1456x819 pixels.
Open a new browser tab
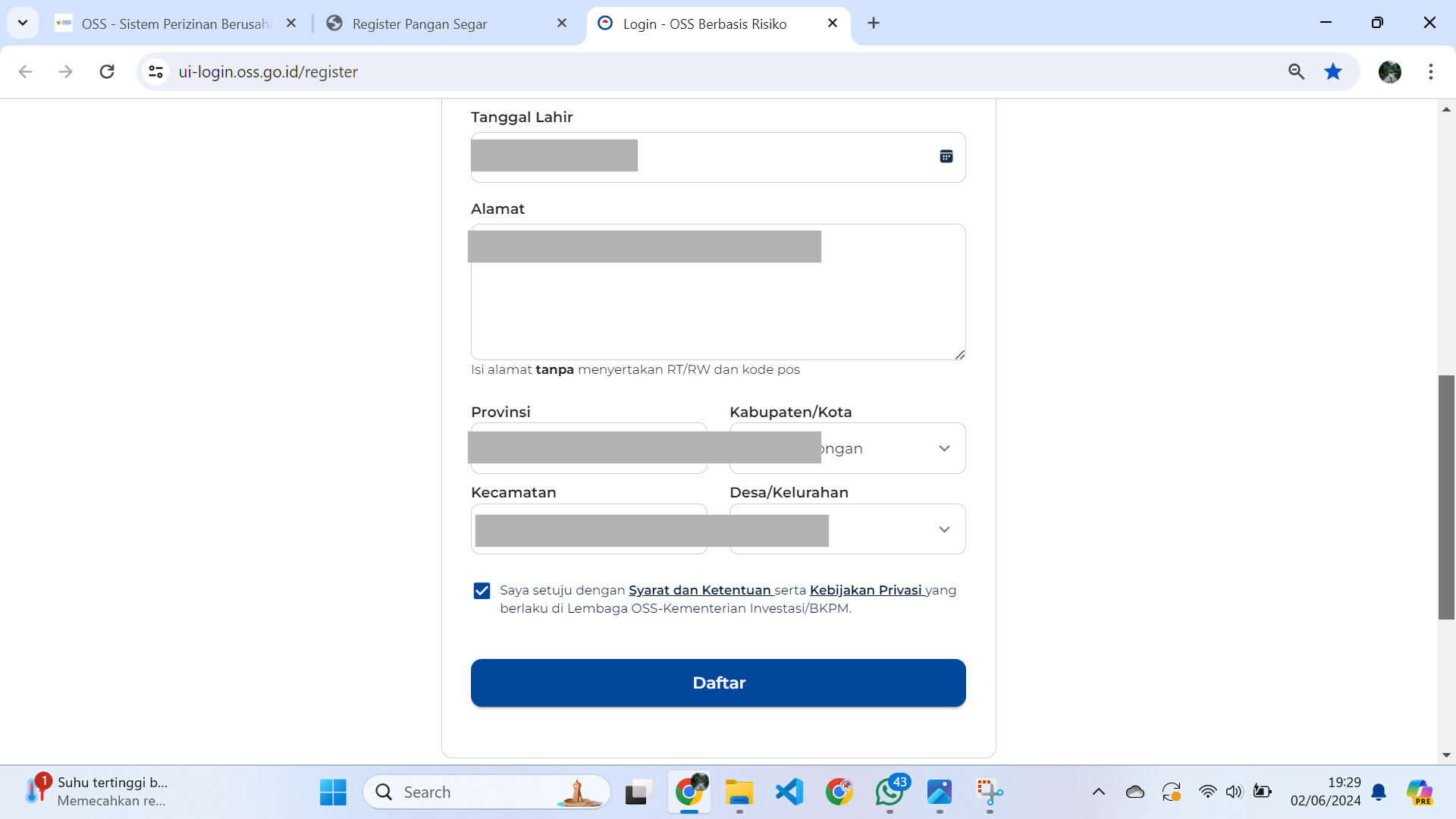point(874,24)
